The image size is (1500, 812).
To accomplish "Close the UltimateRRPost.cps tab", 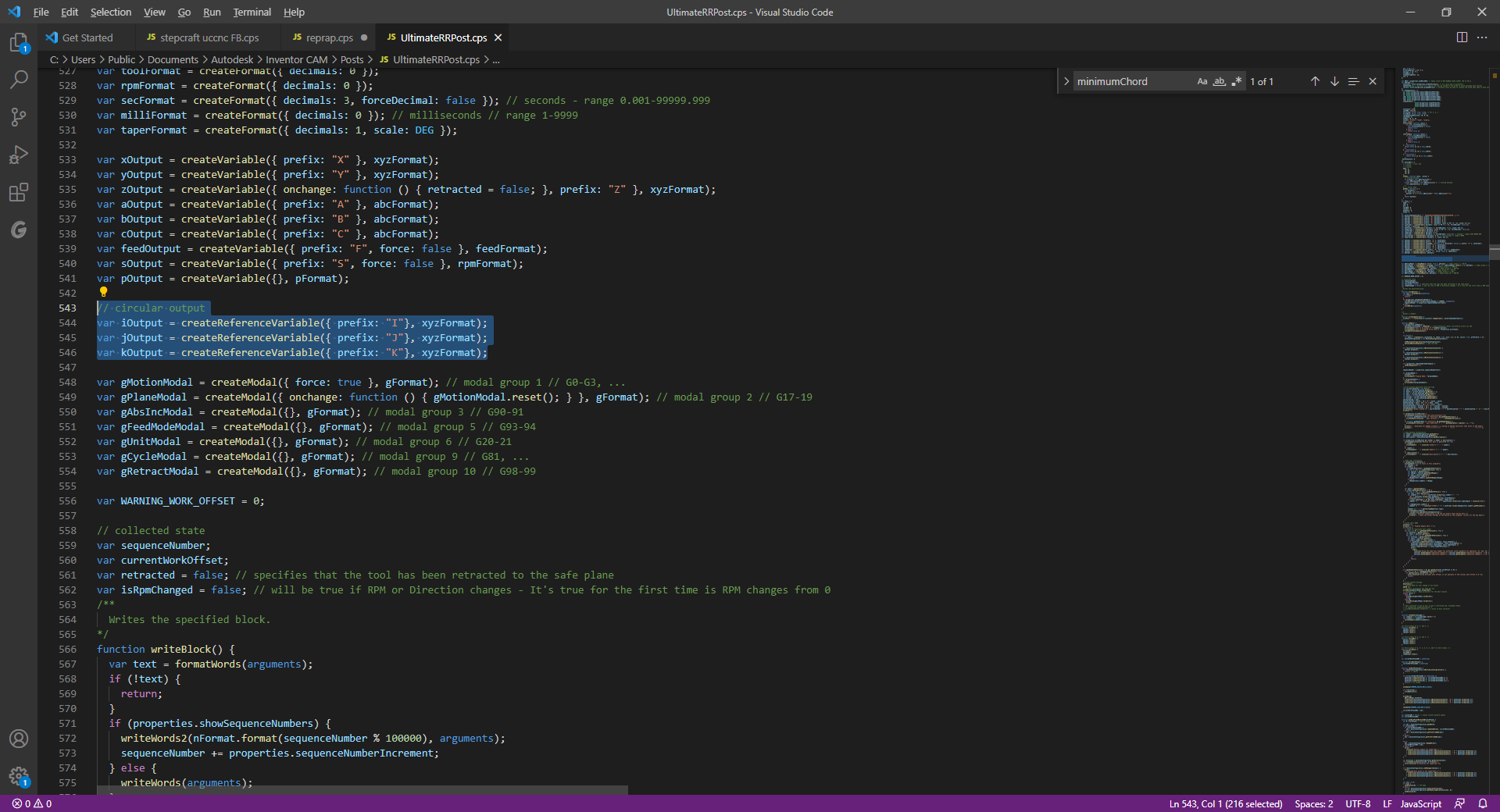I will point(498,37).
